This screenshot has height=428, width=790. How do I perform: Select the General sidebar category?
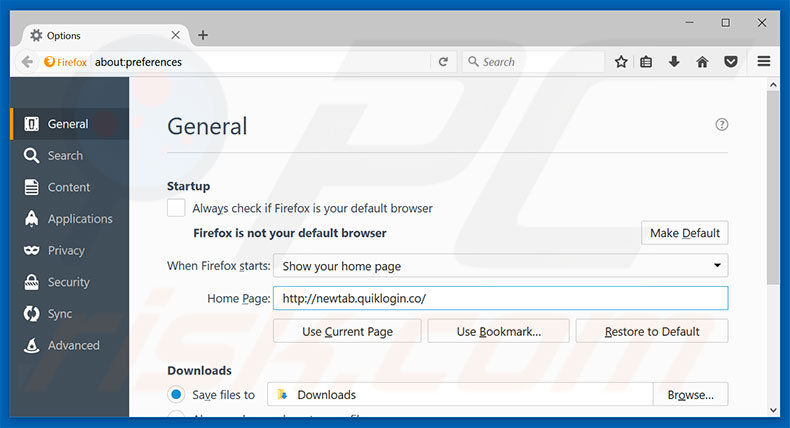click(x=70, y=124)
